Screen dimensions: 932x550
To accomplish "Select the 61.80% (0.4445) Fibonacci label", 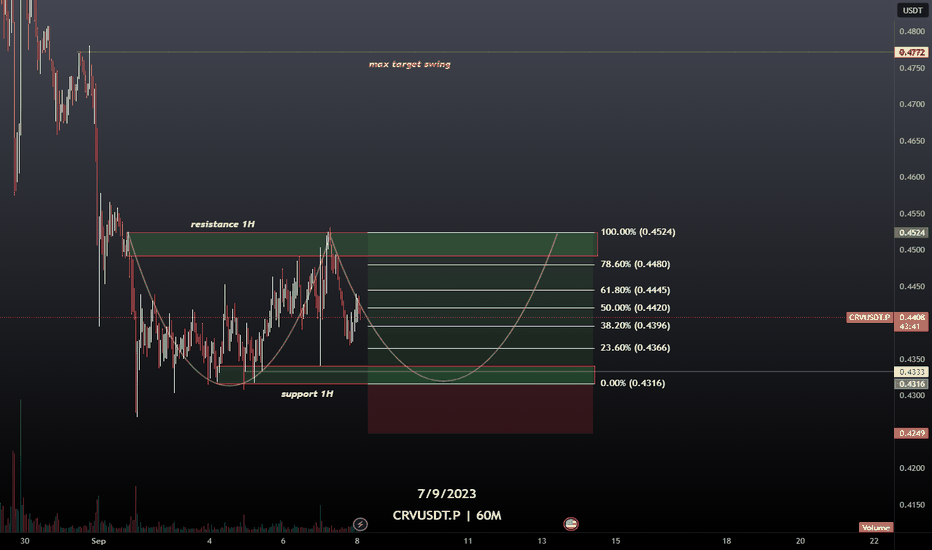I will 635,290.
